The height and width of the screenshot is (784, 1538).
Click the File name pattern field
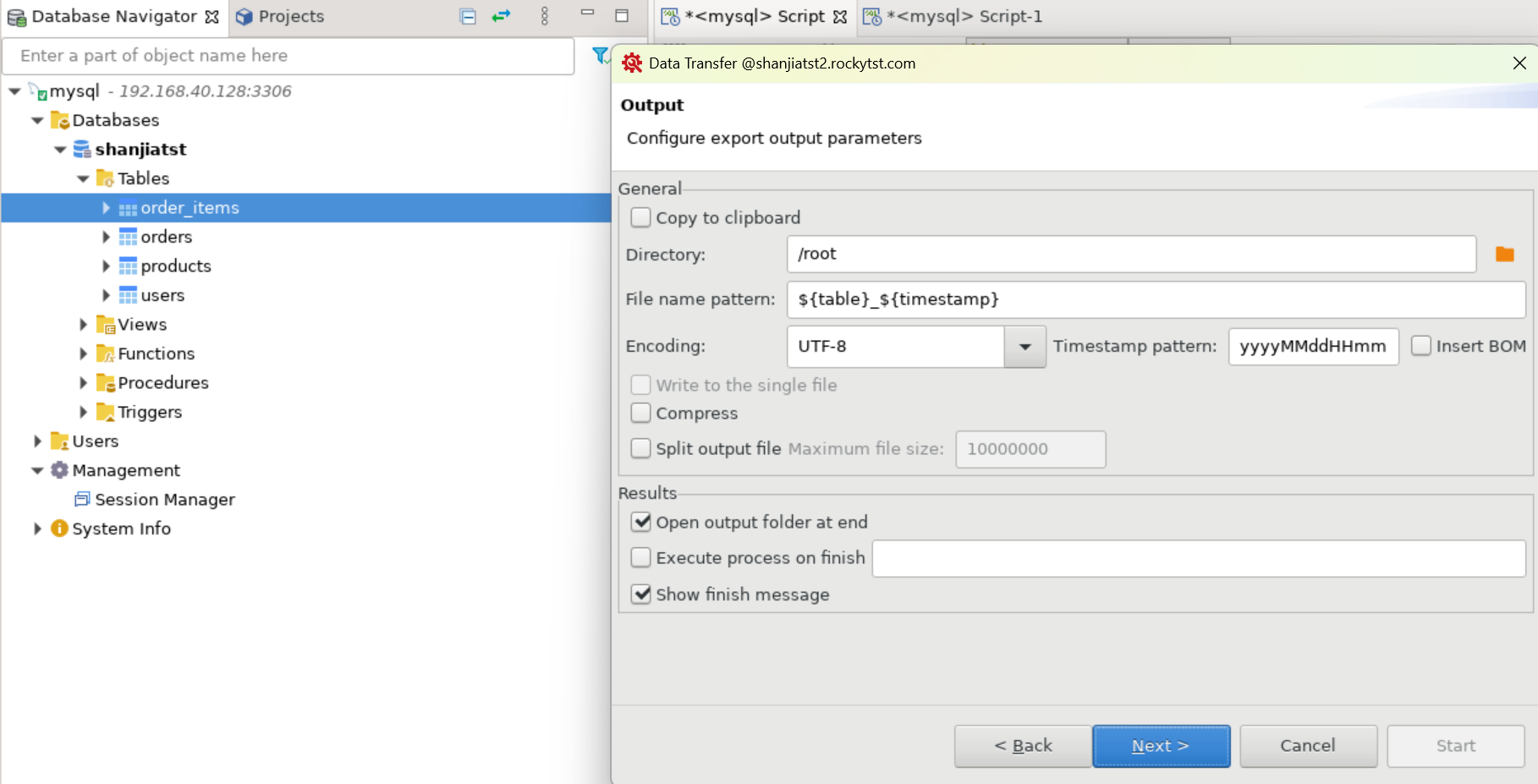(1156, 299)
